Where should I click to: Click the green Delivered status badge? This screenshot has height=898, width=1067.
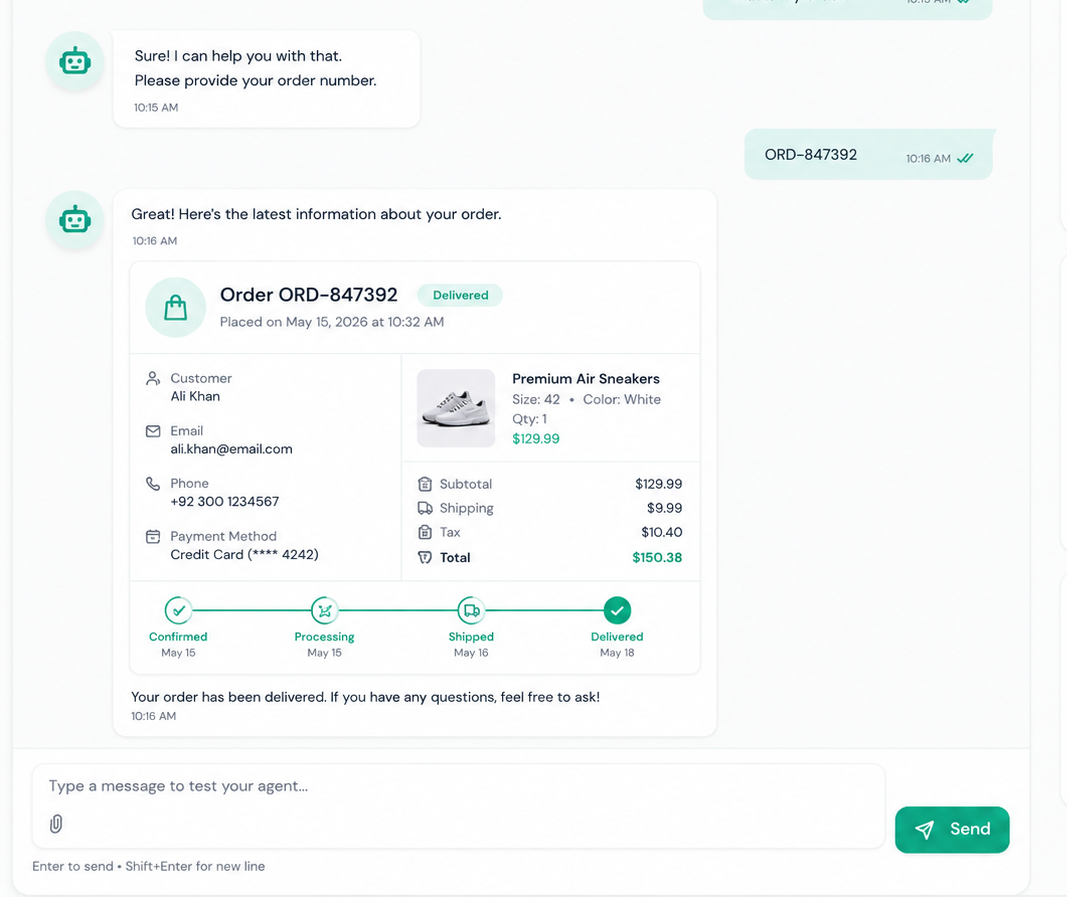tap(460, 295)
